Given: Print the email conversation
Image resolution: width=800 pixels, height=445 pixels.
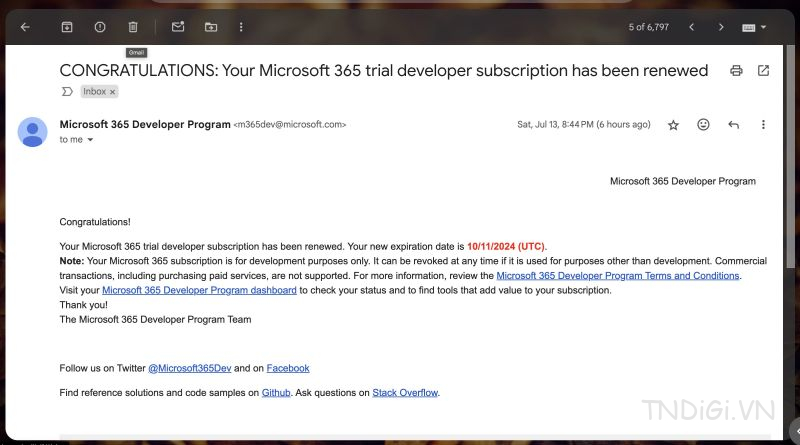Looking at the screenshot, I should (x=736, y=70).
